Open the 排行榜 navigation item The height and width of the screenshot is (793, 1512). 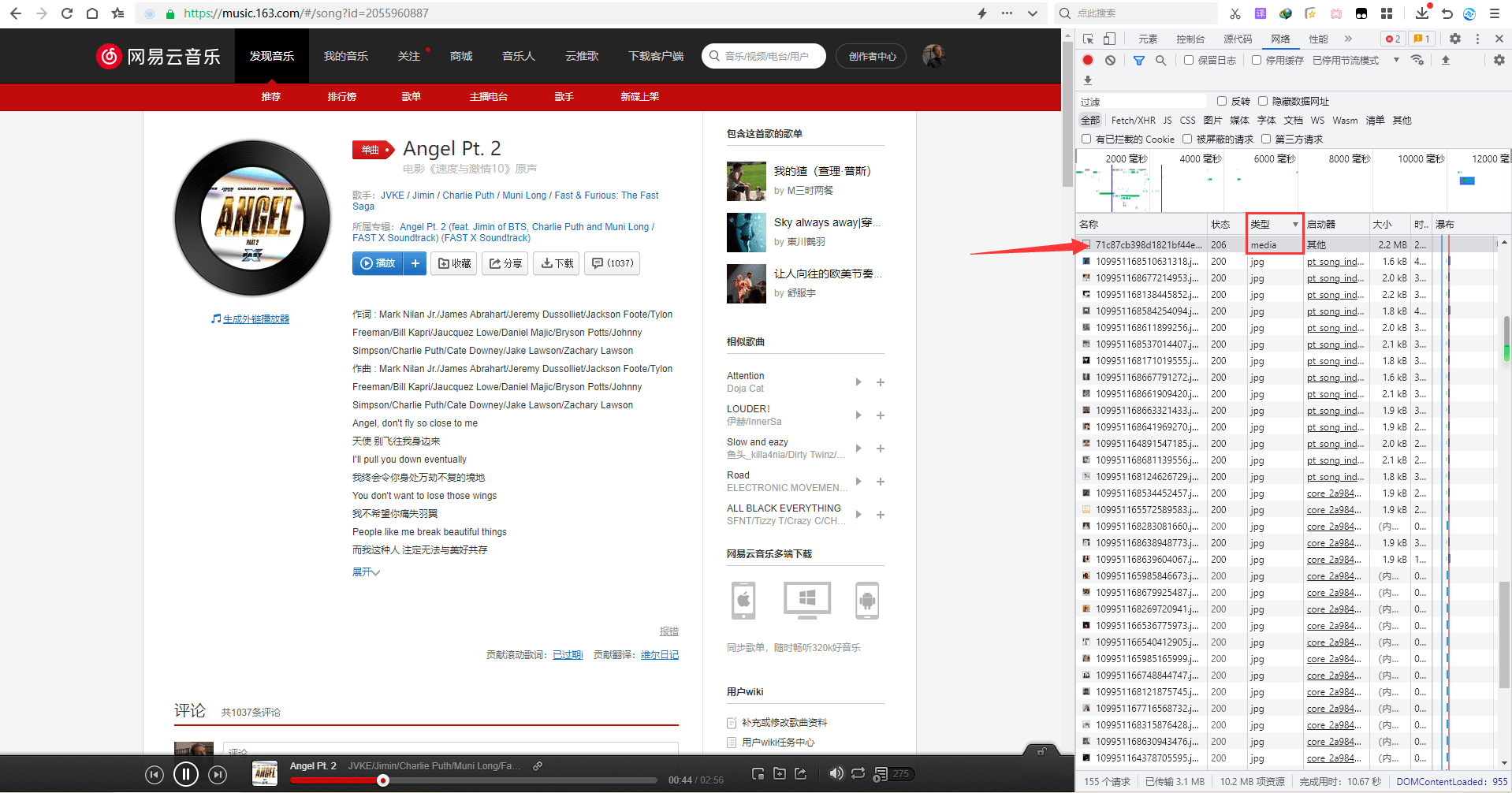tap(341, 96)
